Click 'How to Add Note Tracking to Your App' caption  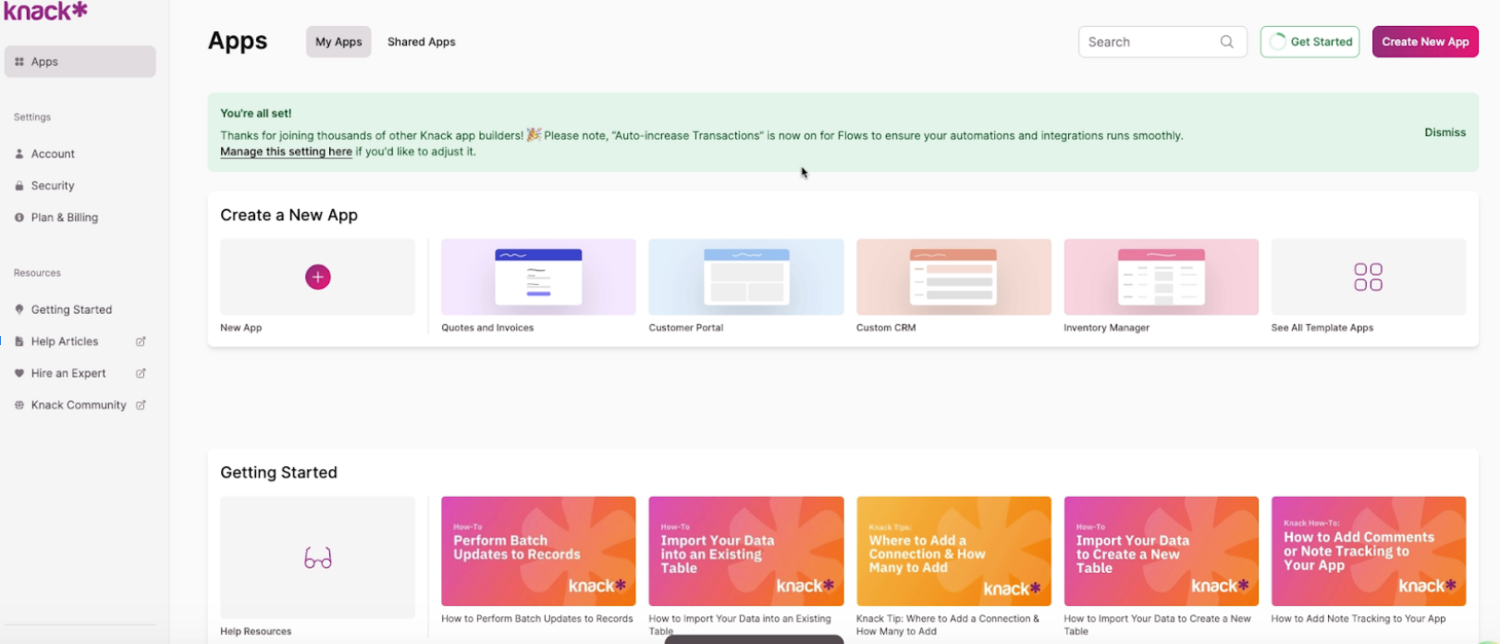(1359, 619)
